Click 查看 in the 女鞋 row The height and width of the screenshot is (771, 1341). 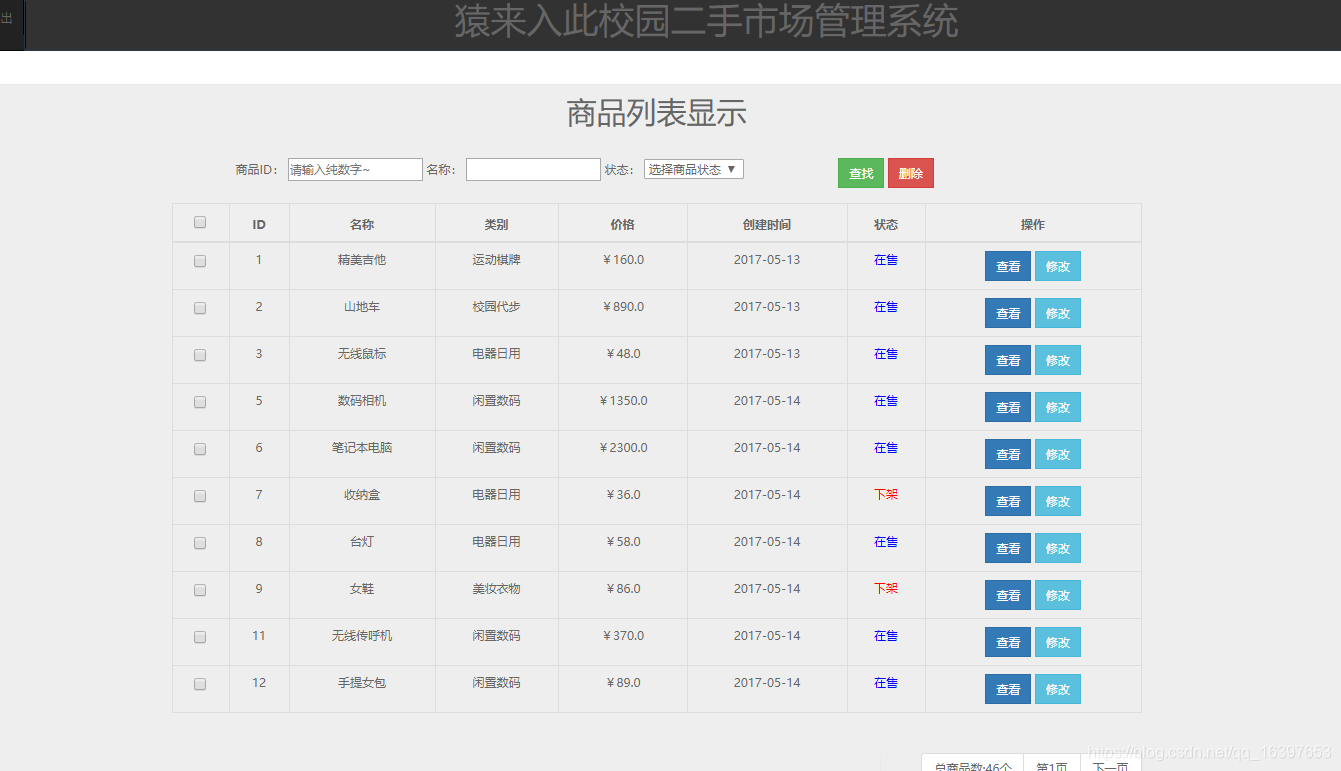coord(1008,595)
